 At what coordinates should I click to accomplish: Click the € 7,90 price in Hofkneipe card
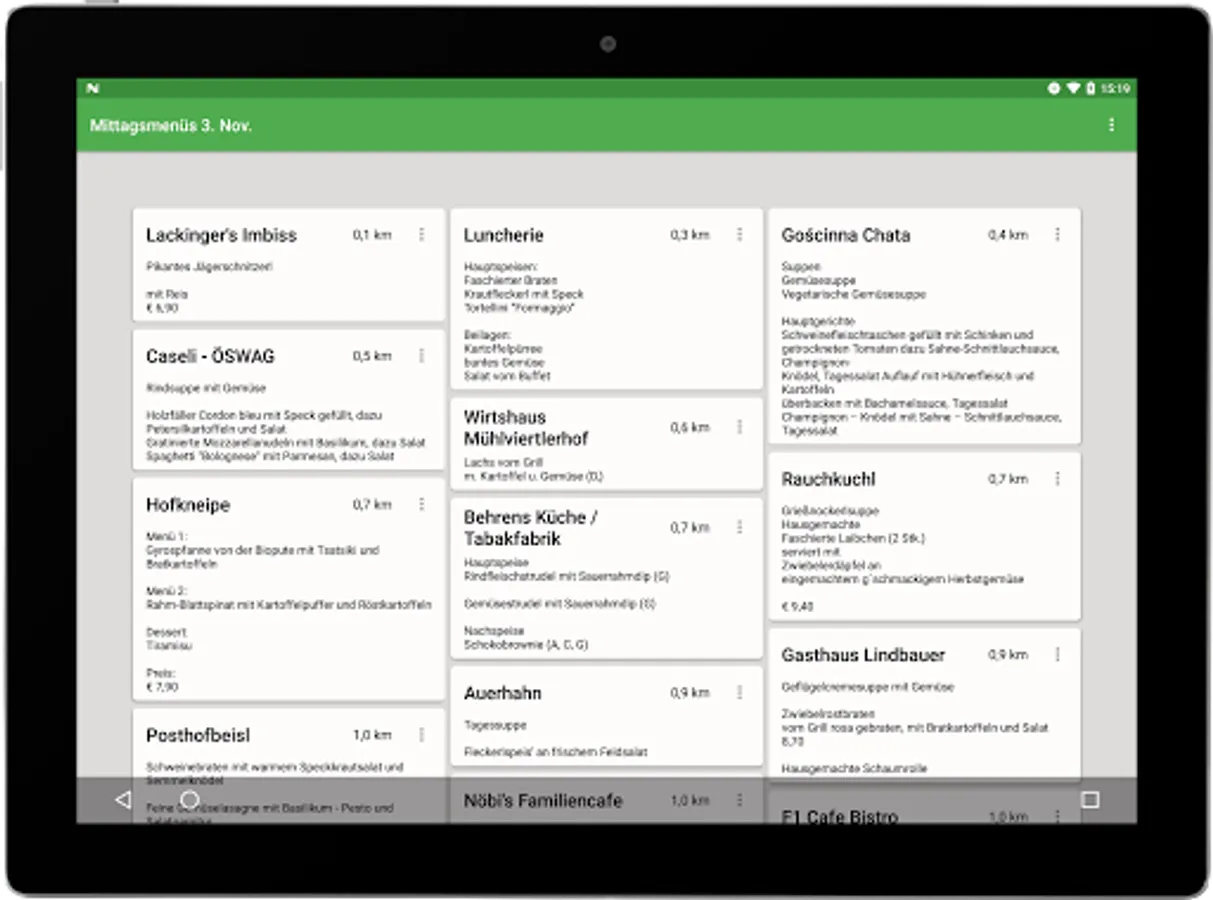click(x=162, y=688)
